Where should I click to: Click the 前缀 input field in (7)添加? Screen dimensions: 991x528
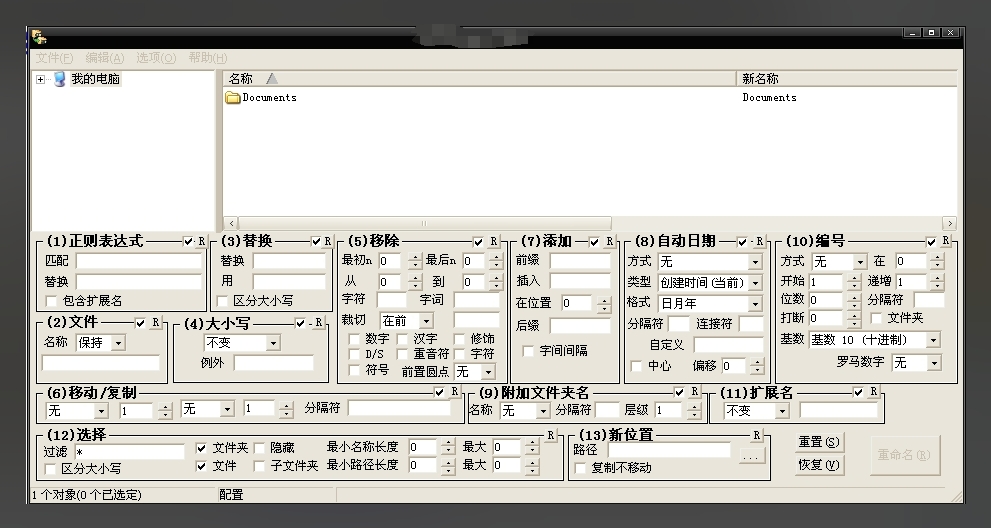580,261
